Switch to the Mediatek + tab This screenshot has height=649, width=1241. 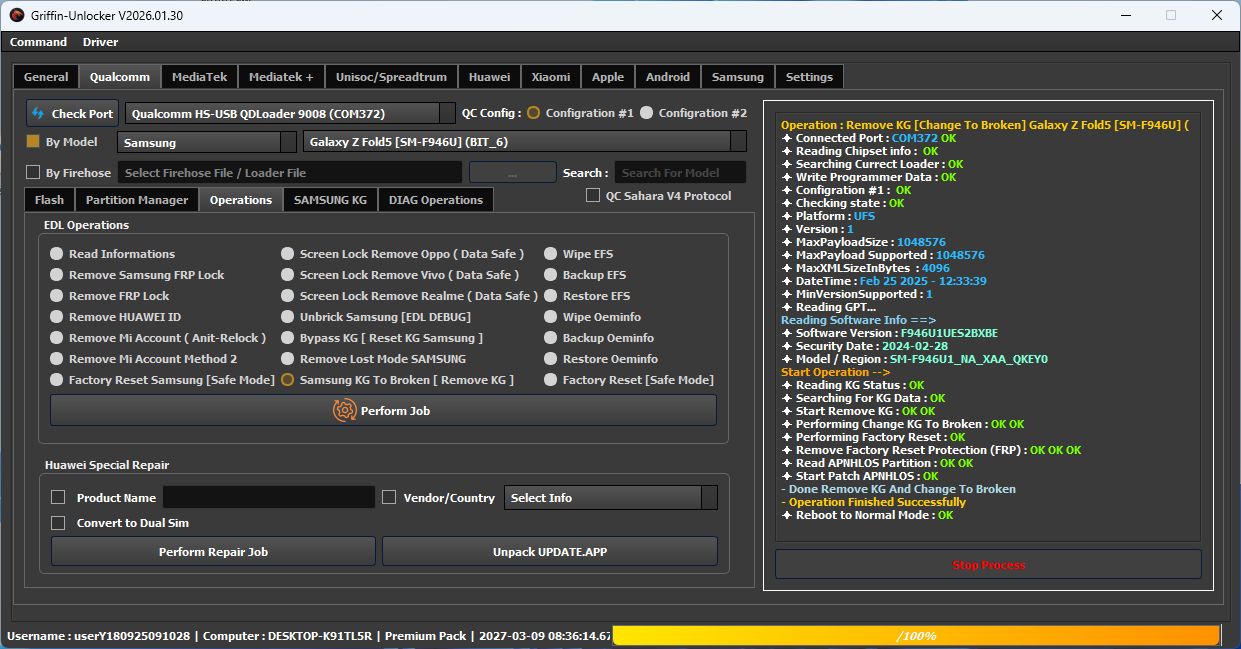pyautogui.click(x=281, y=77)
